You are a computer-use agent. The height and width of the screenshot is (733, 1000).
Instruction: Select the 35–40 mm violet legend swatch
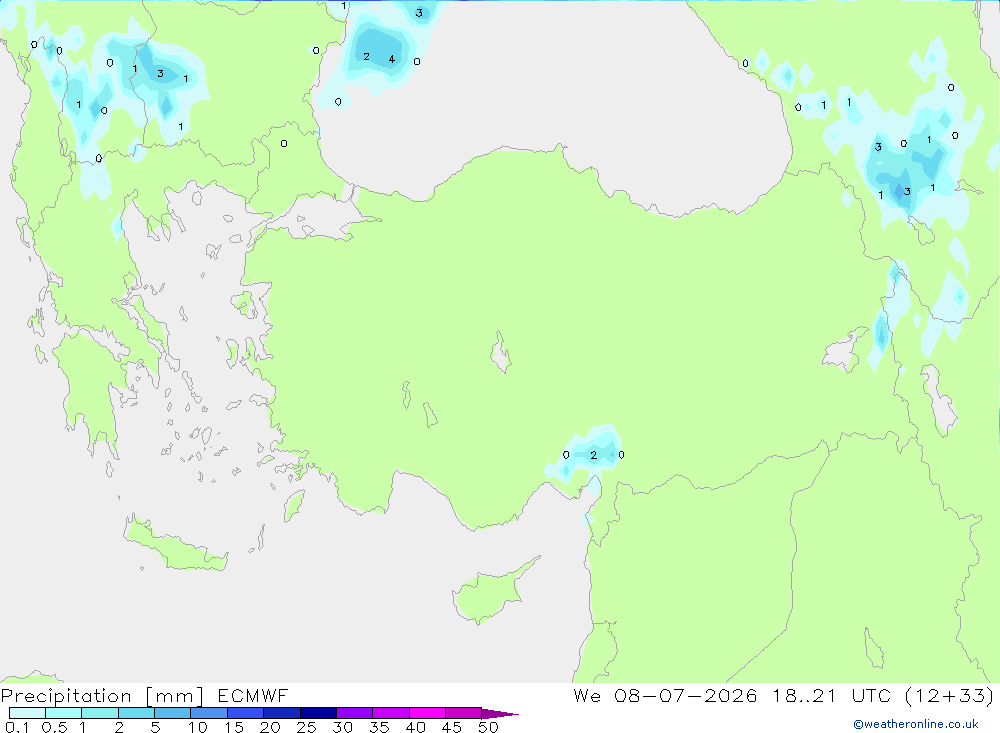pos(391,713)
